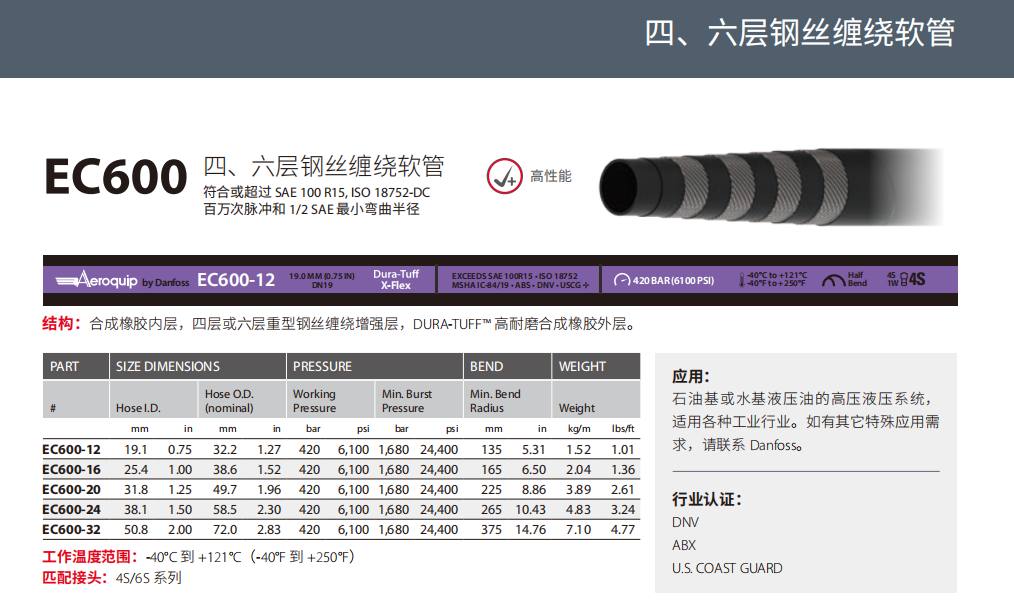The width and height of the screenshot is (1014, 608).
Task: Click the 19.1 mm hose I.D. value
Action: click(136, 450)
